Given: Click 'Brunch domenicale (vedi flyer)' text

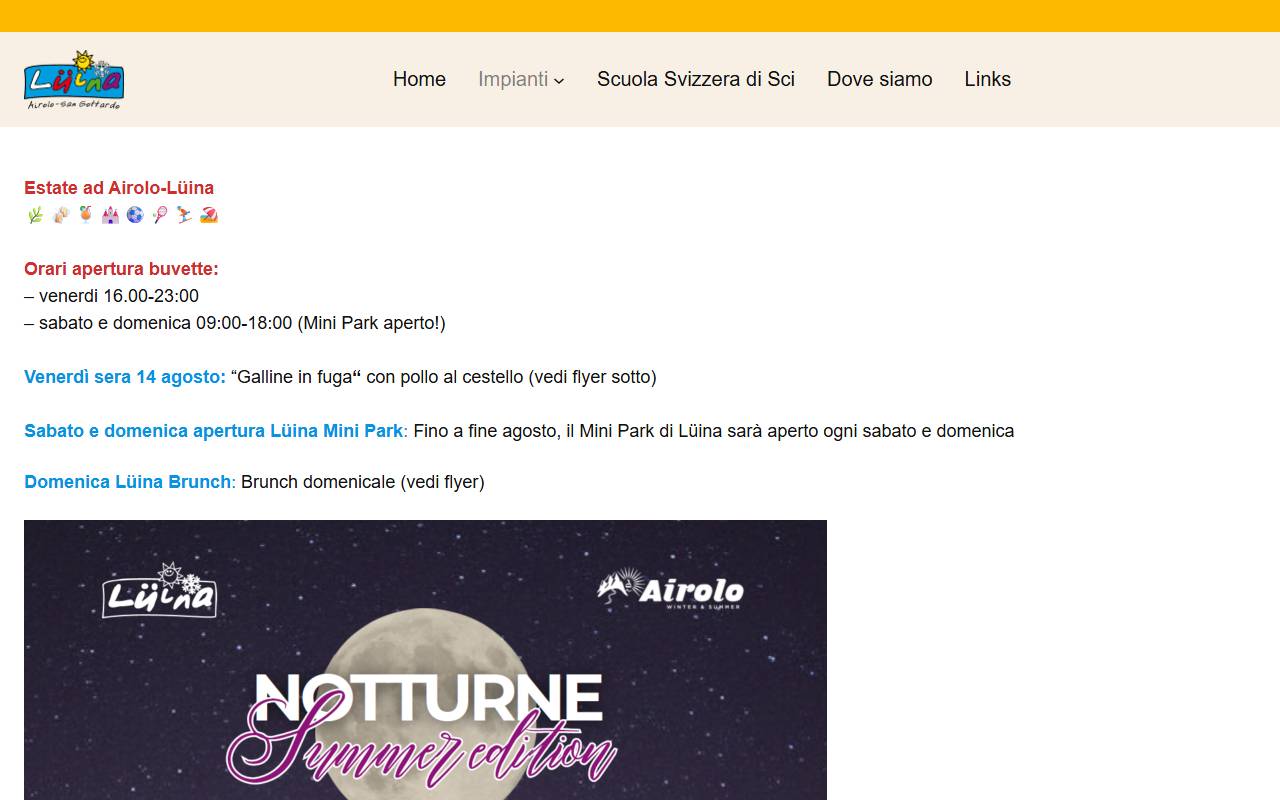Looking at the screenshot, I should click(363, 482).
